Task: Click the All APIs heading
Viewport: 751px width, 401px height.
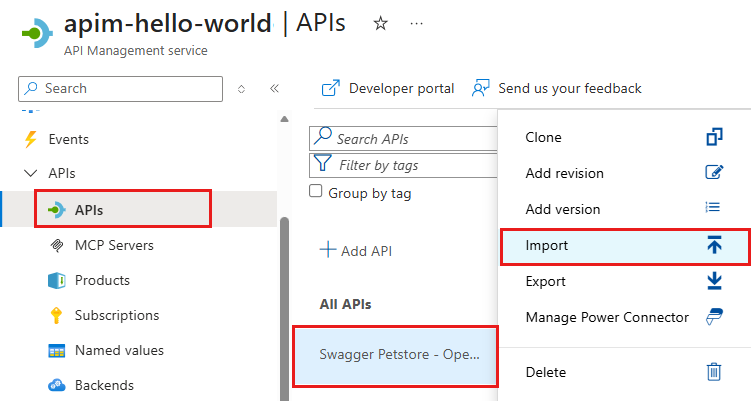Action: pyautogui.click(x=345, y=304)
